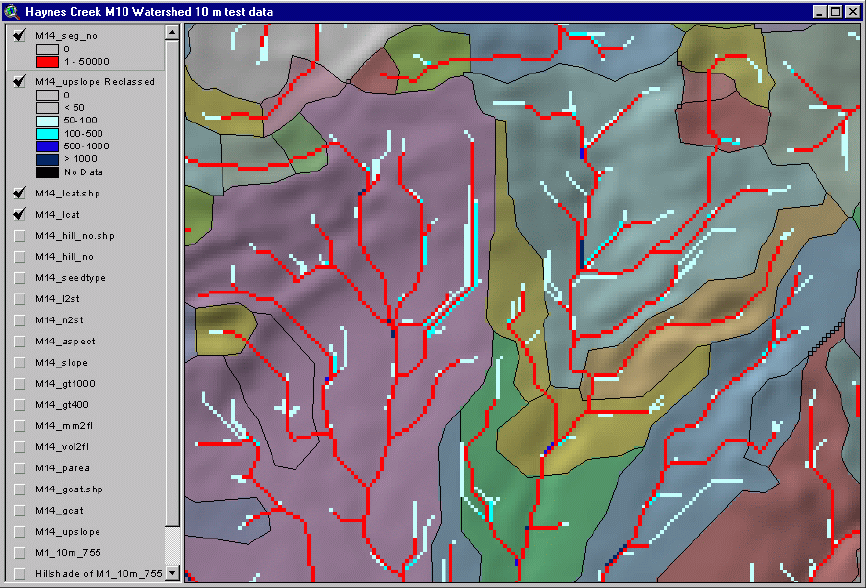Screen dimensions: 866x588
Task: Select the M14_gcat theme label
Action: coord(59,511)
